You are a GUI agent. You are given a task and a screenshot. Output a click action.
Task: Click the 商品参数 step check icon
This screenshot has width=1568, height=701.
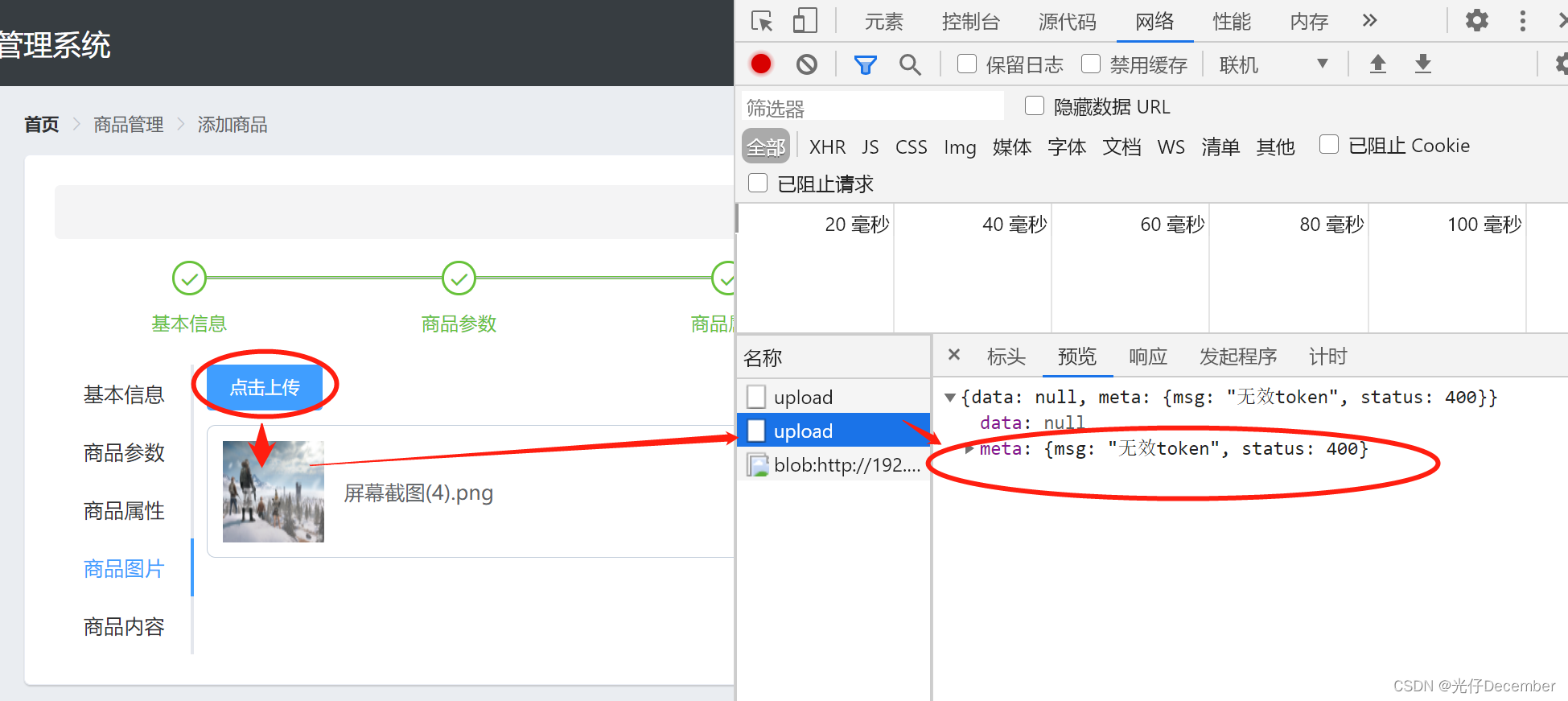459,278
